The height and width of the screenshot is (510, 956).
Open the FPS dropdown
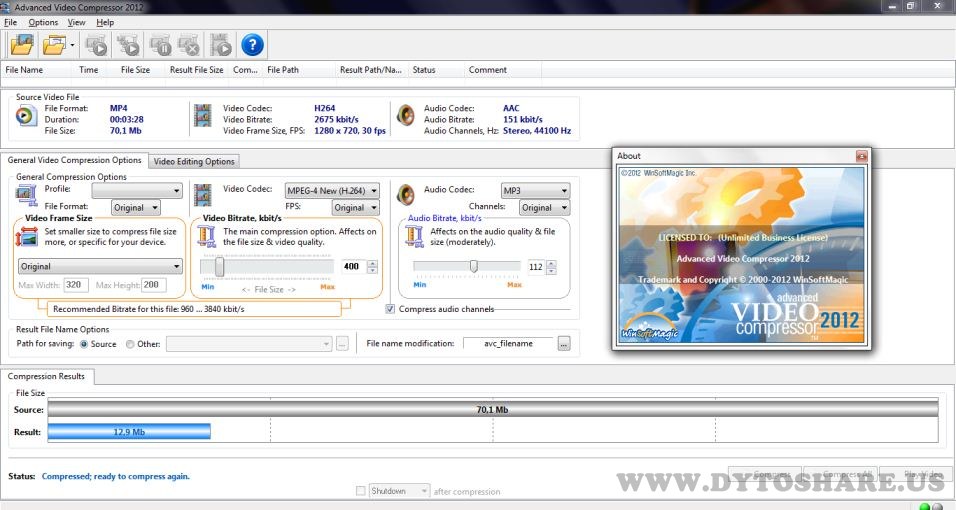[355, 207]
